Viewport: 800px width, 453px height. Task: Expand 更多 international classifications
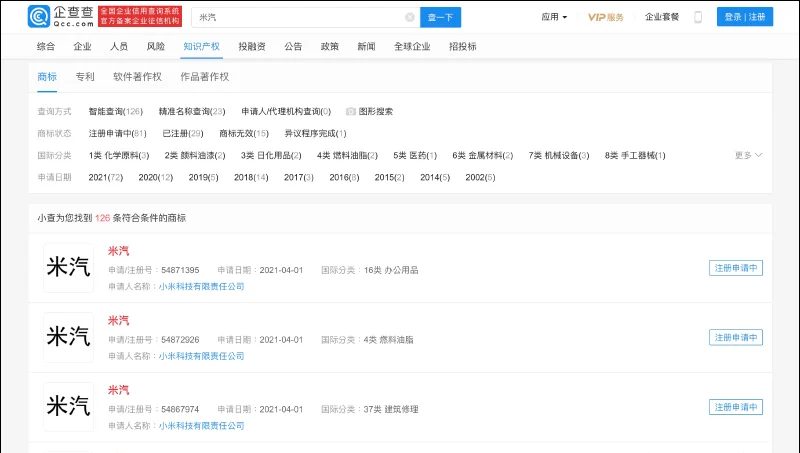[748, 155]
